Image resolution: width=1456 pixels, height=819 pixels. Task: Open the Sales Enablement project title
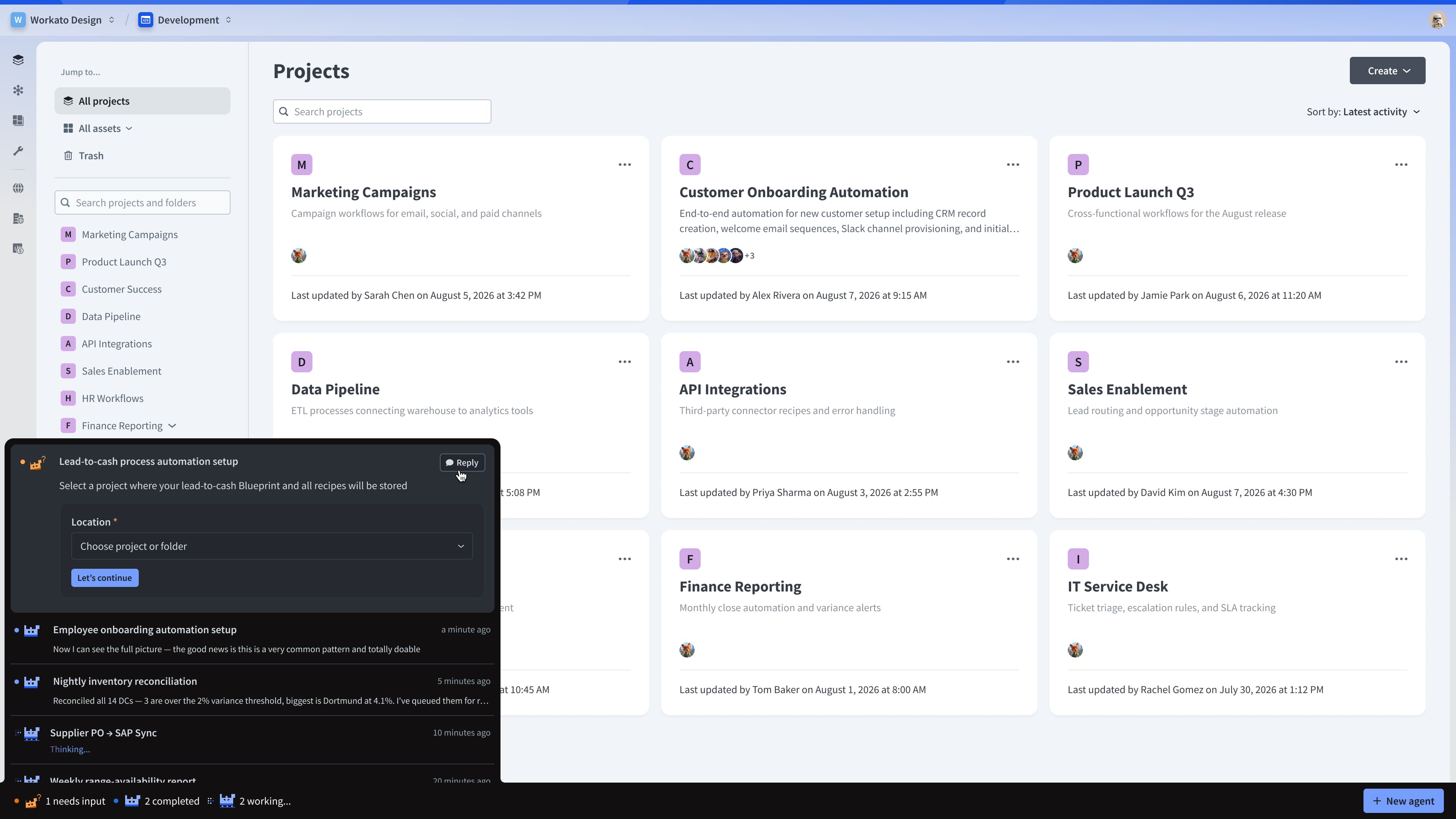[x=1127, y=389]
